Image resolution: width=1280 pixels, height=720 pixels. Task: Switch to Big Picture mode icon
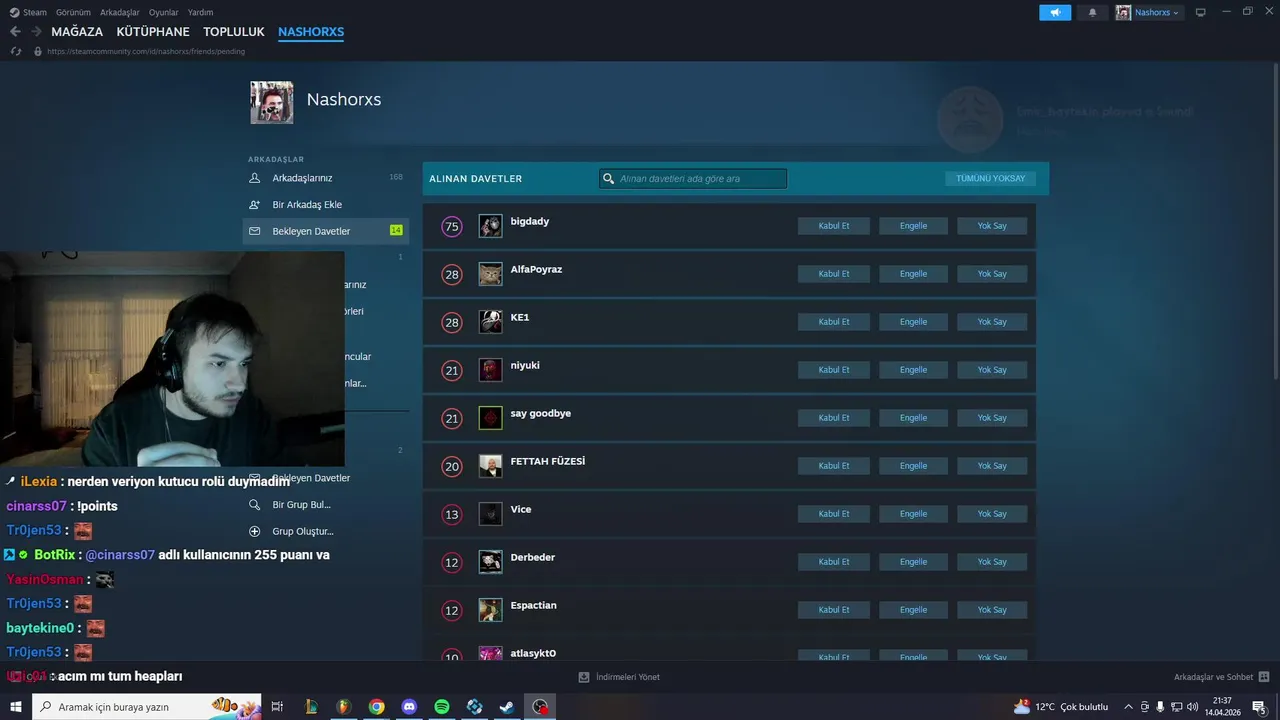pyautogui.click(x=1200, y=12)
